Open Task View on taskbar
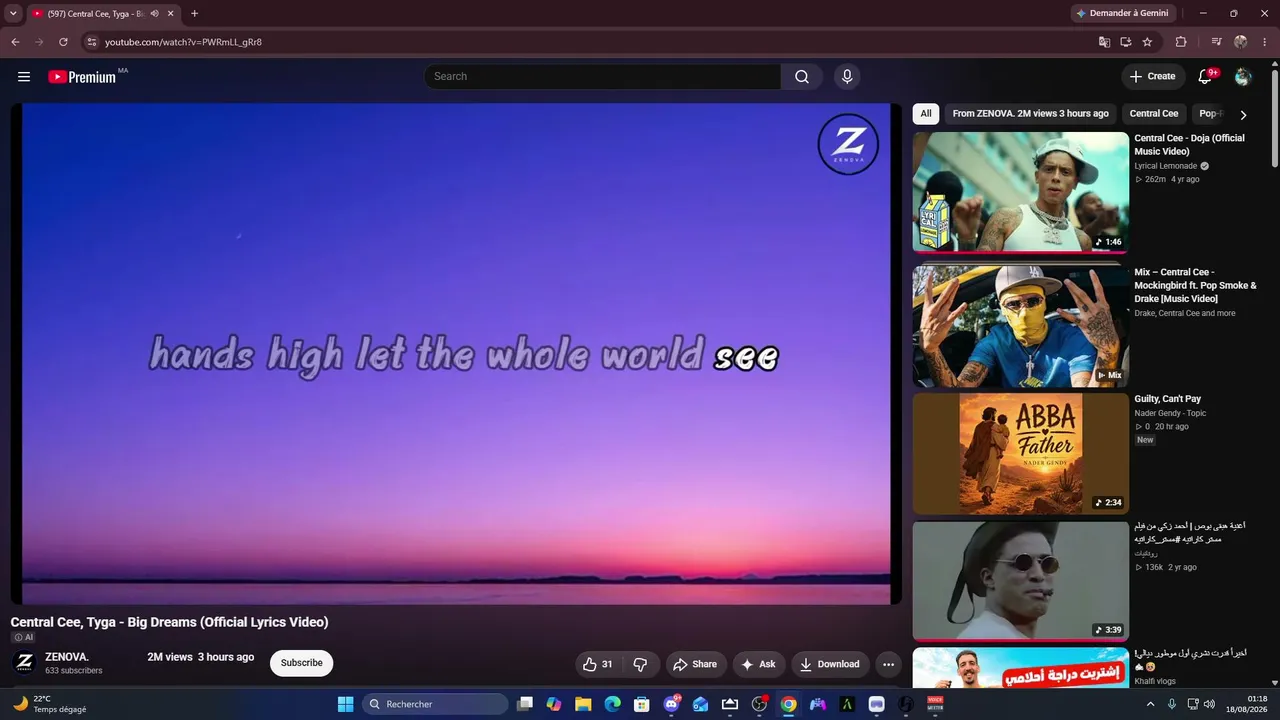Viewport: 1280px width, 720px height. pyautogui.click(x=524, y=704)
